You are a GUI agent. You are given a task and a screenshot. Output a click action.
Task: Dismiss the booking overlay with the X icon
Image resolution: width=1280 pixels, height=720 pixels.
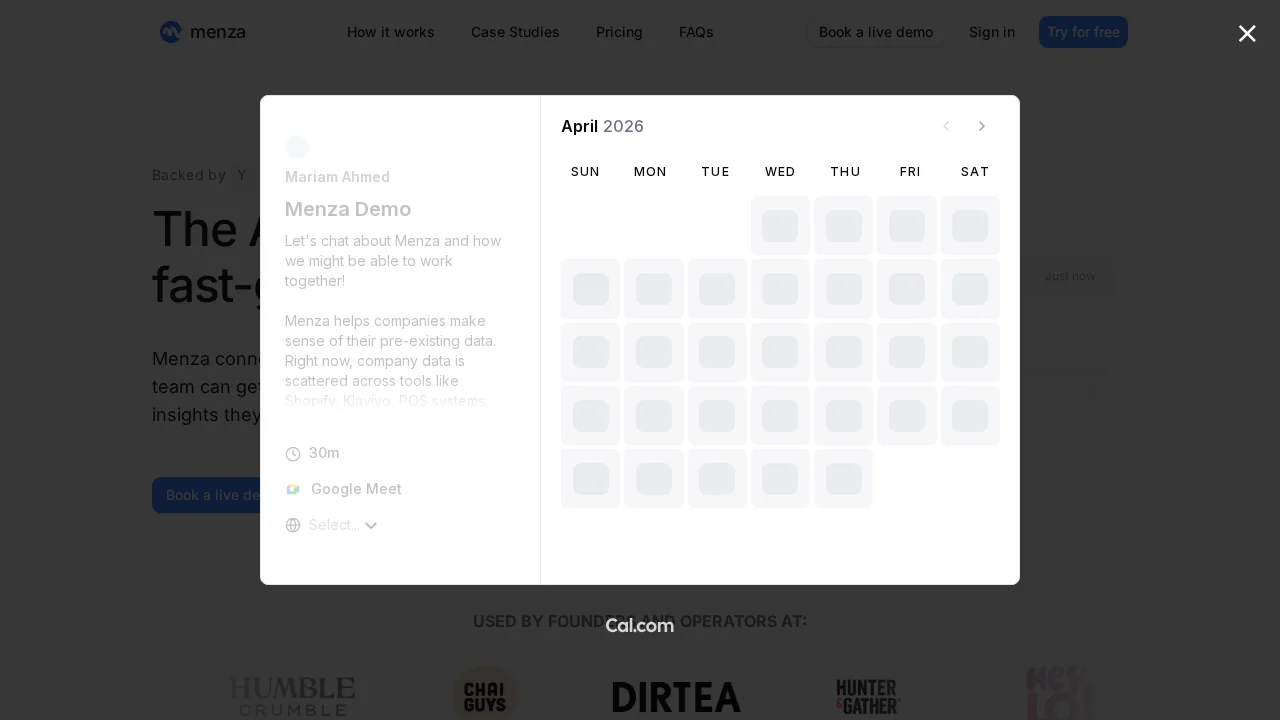coord(1247,33)
